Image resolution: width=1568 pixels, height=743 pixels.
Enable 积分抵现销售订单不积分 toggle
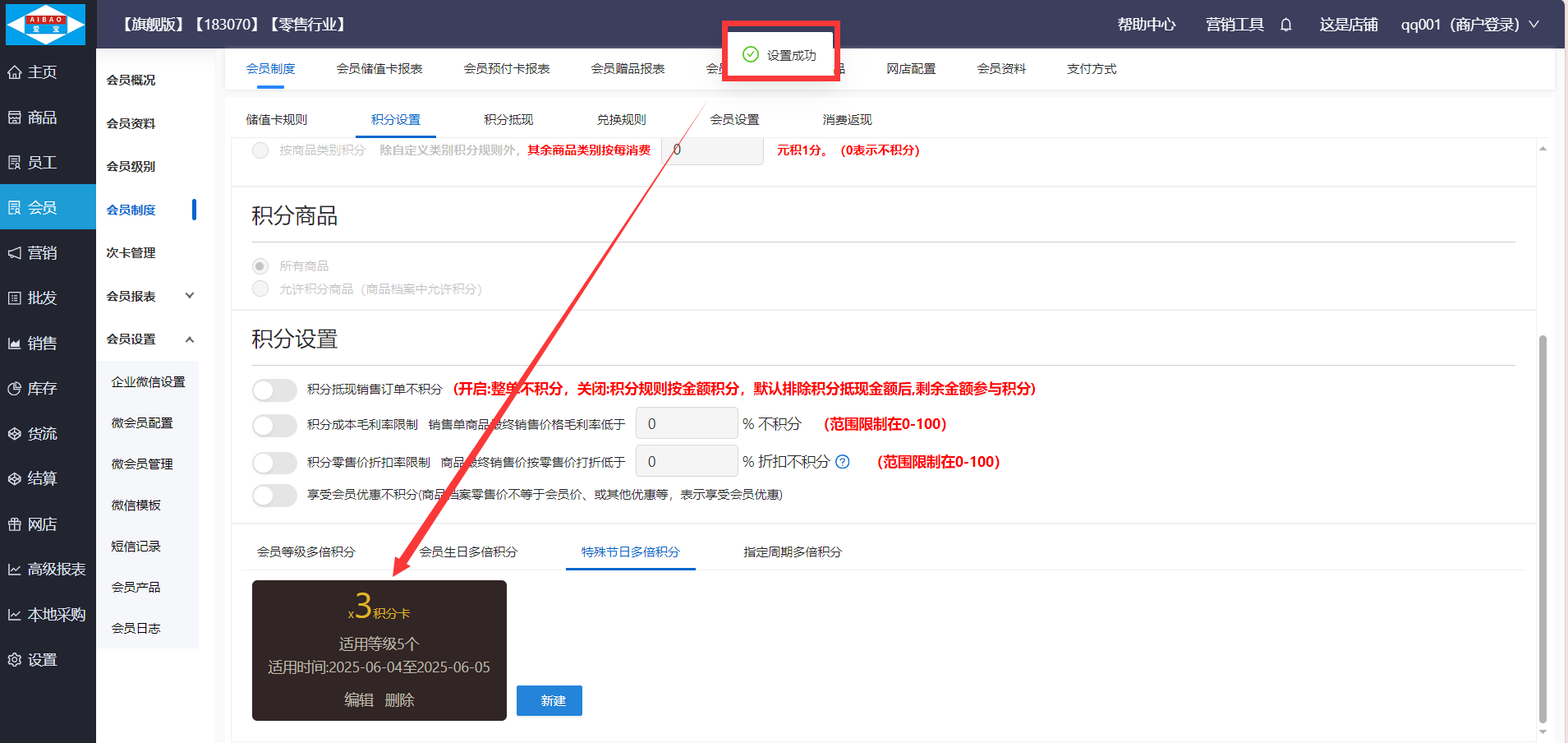tap(274, 390)
